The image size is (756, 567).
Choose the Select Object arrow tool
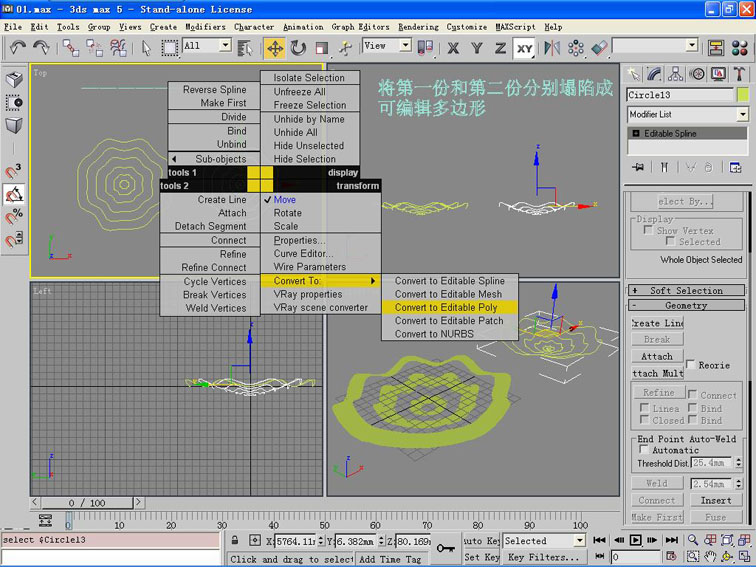146,48
